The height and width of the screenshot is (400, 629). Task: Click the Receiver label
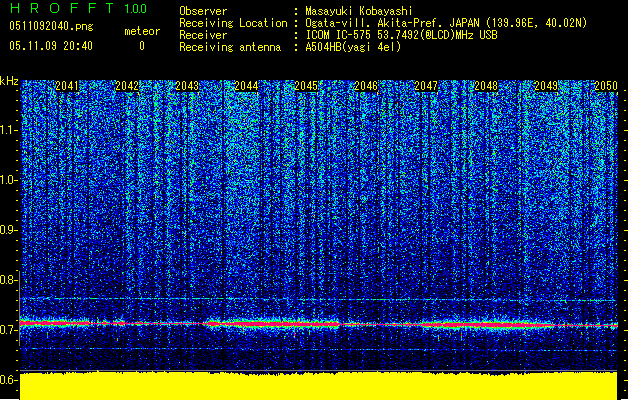tap(203, 35)
